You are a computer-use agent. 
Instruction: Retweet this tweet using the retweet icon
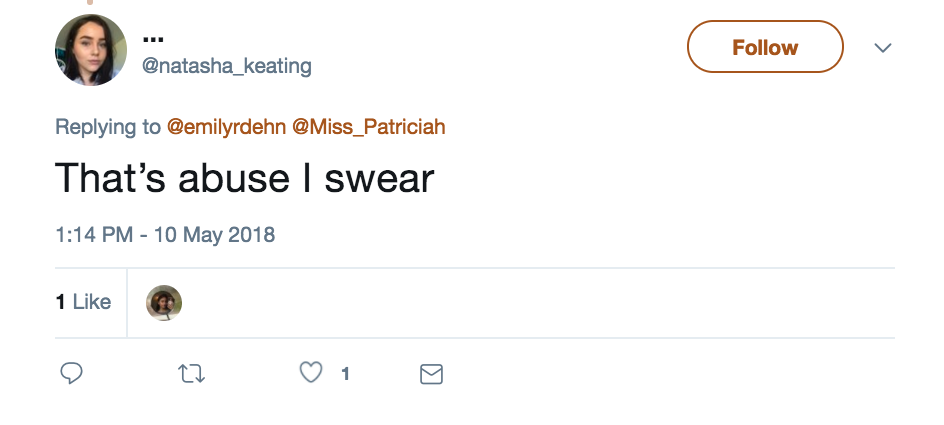190,374
